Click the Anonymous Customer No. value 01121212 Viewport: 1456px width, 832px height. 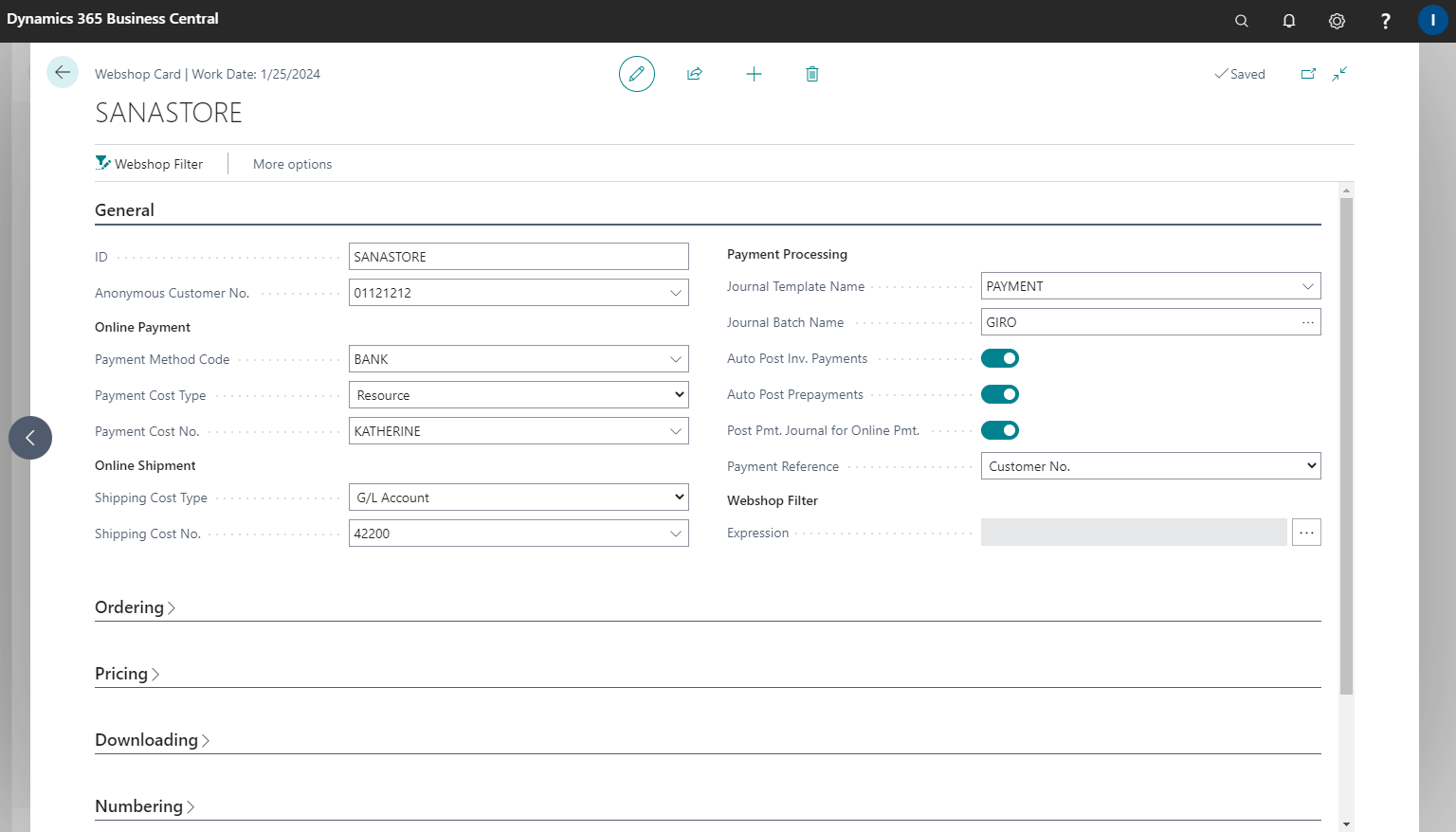click(383, 293)
